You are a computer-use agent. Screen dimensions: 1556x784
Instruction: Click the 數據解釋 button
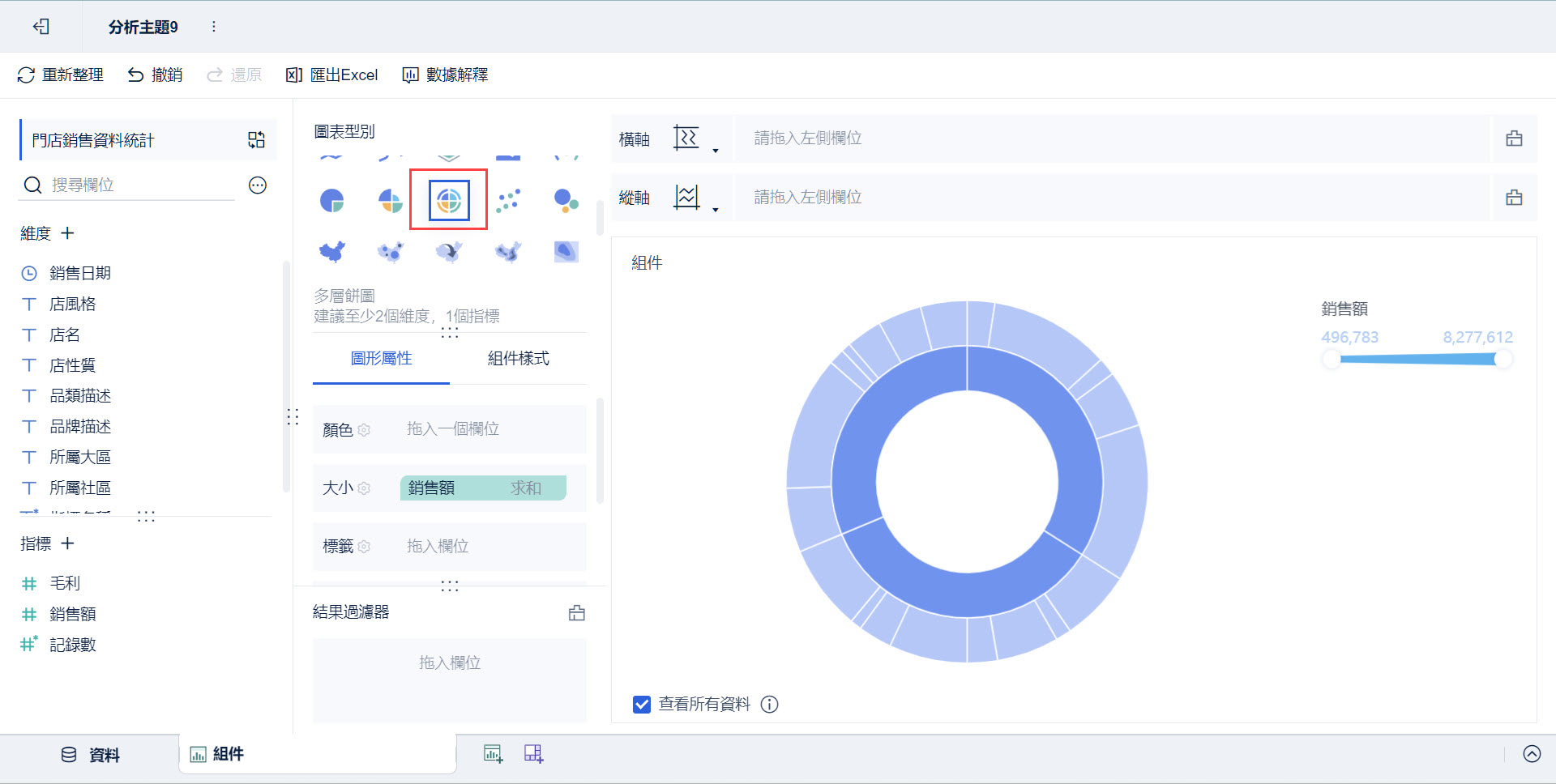tap(445, 75)
